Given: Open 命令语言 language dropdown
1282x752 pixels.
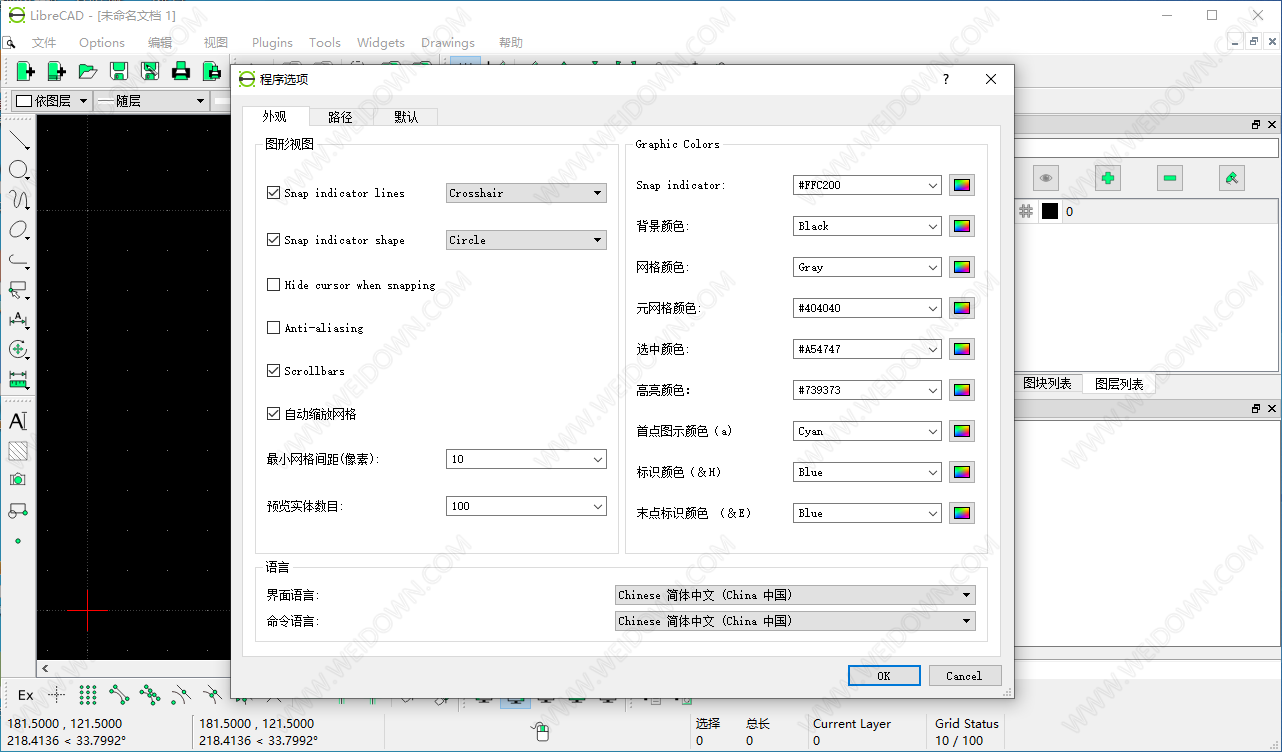Looking at the screenshot, I should [x=795, y=621].
